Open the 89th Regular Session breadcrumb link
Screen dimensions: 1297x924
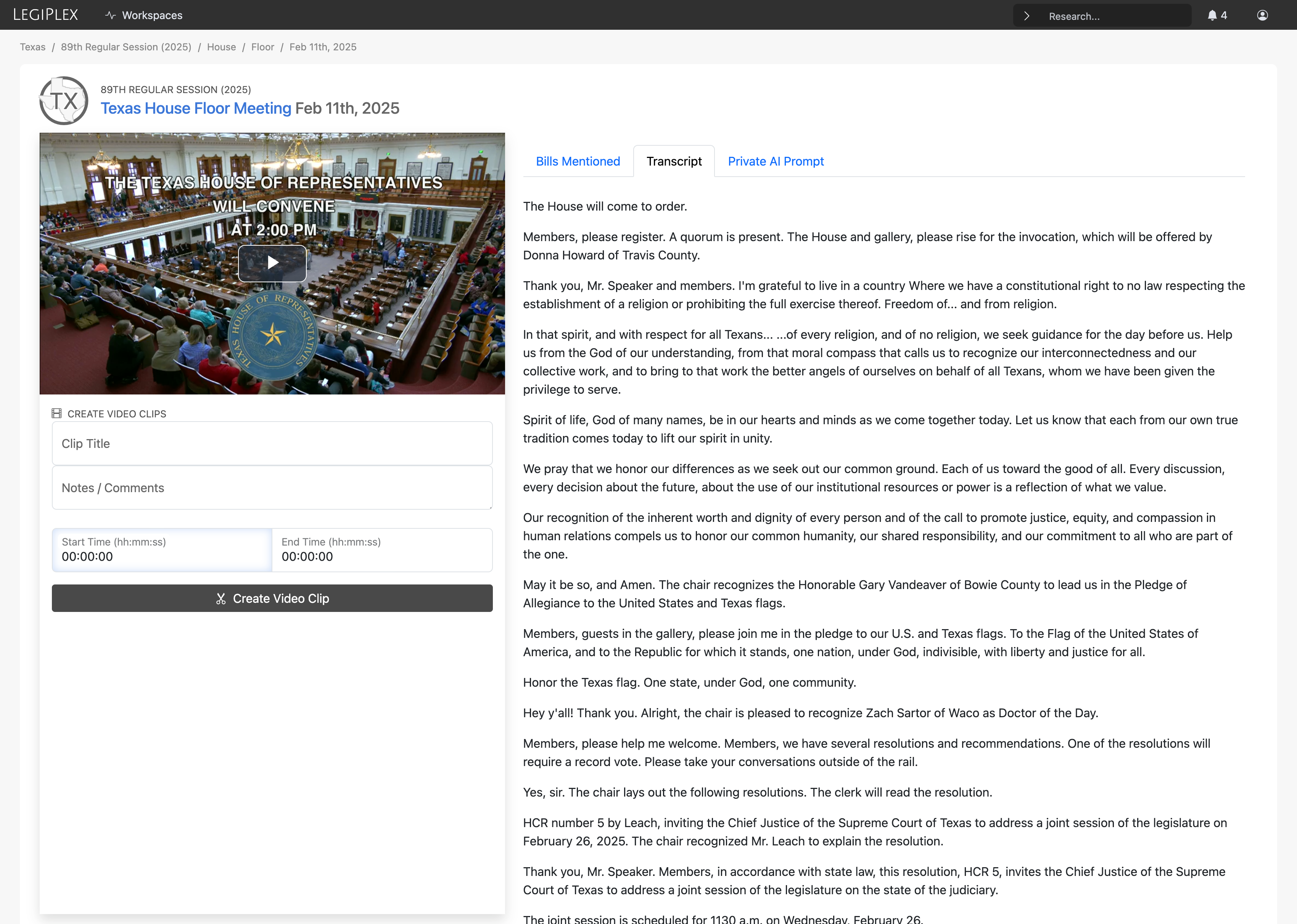(x=126, y=47)
